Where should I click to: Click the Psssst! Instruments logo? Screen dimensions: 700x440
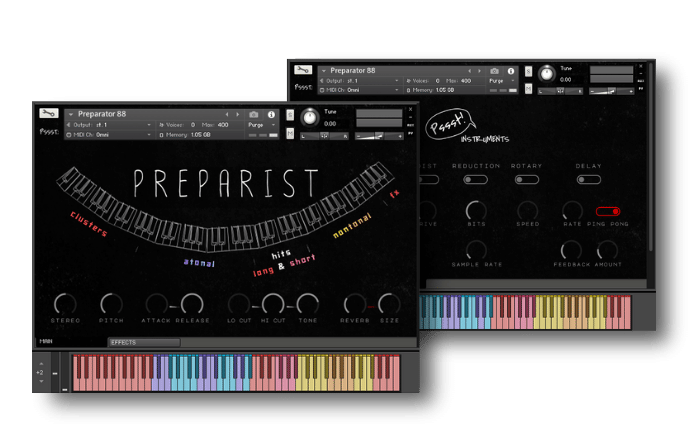(x=466, y=126)
